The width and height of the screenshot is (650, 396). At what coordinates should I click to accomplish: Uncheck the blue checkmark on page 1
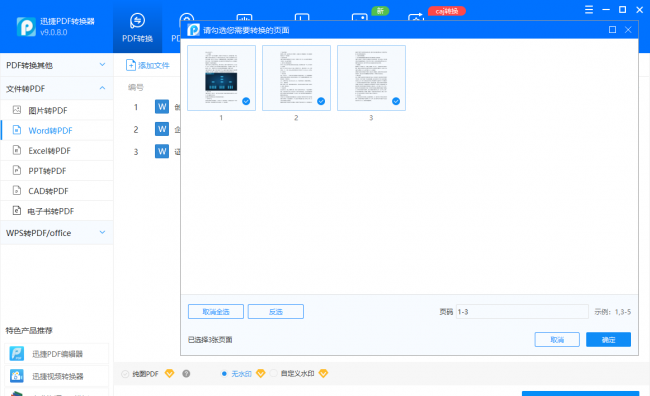pyautogui.click(x=246, y=101)
